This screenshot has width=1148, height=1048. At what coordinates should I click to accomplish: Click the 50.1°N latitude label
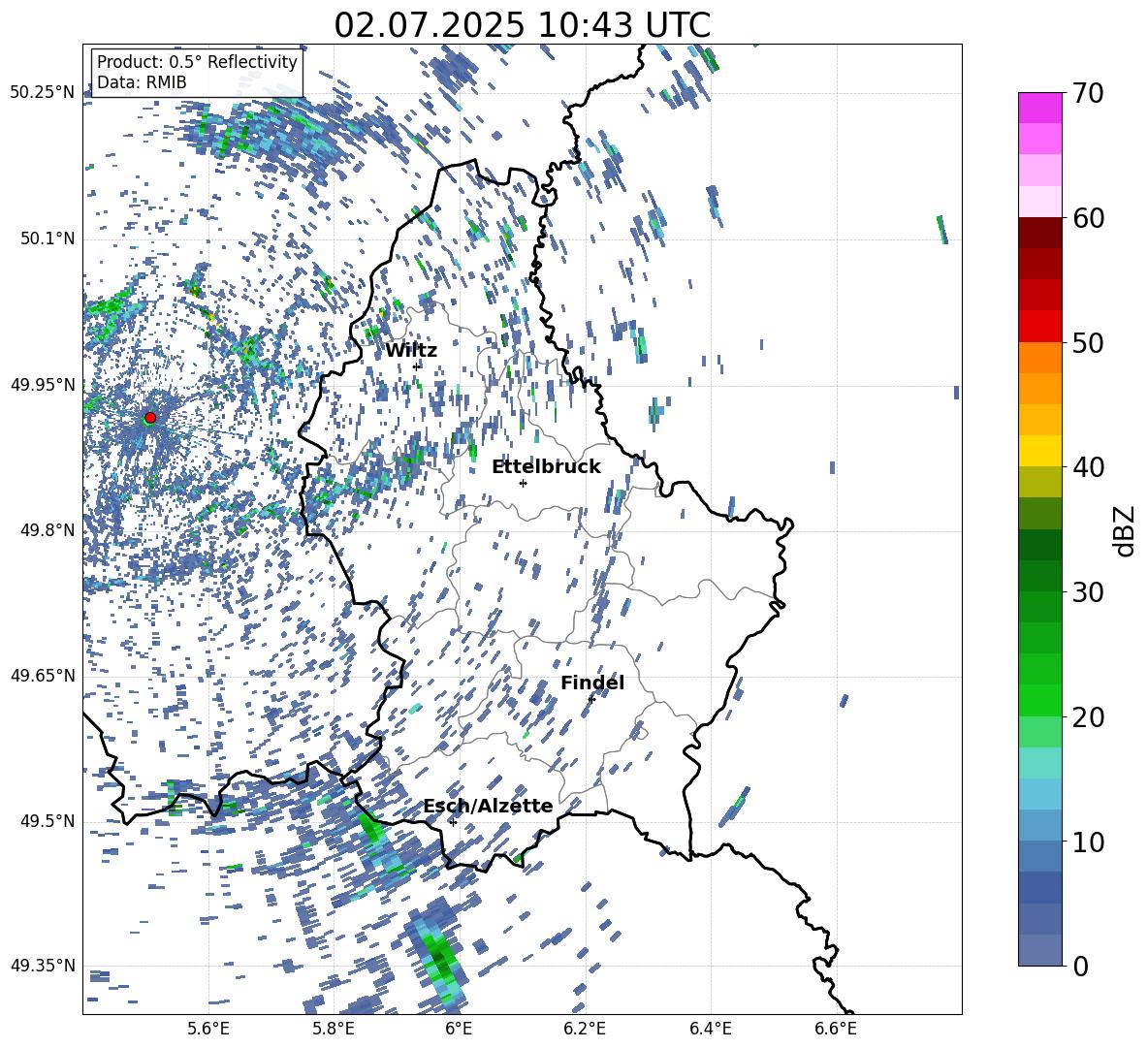47,238
